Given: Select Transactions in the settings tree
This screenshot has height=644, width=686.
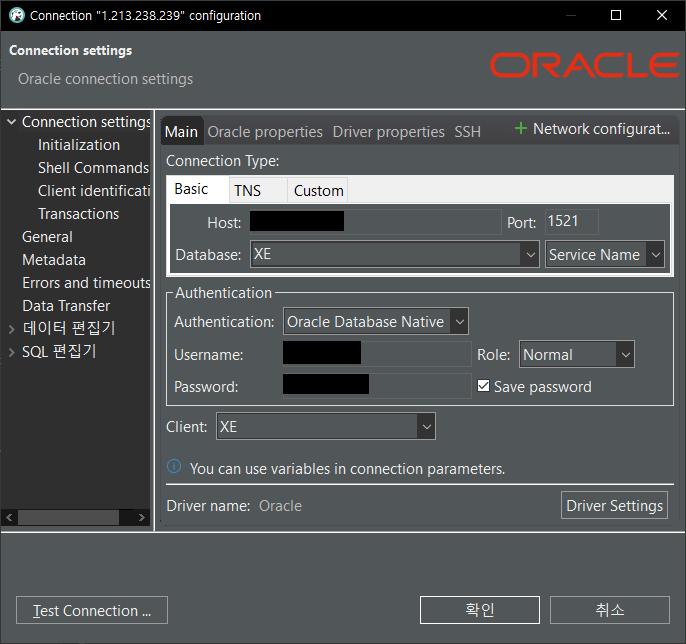Looking at the screenshot, I should (78, 214).
